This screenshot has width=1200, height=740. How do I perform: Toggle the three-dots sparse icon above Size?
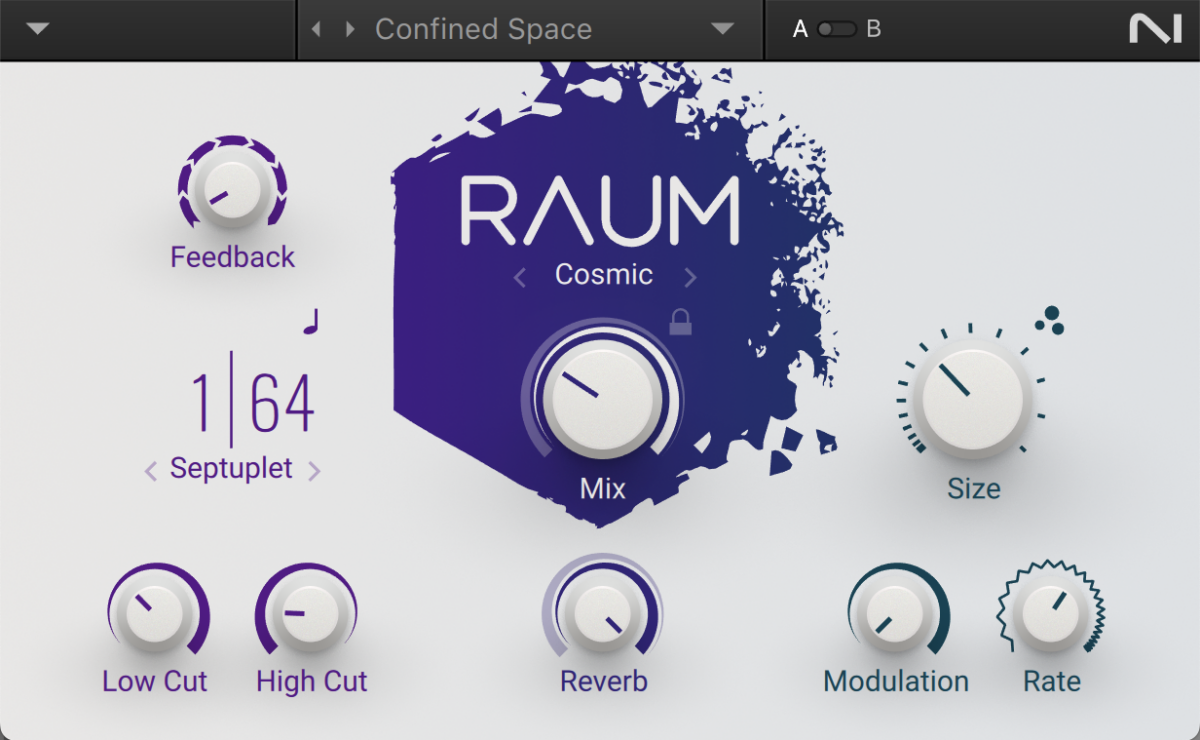[1050, 320]
